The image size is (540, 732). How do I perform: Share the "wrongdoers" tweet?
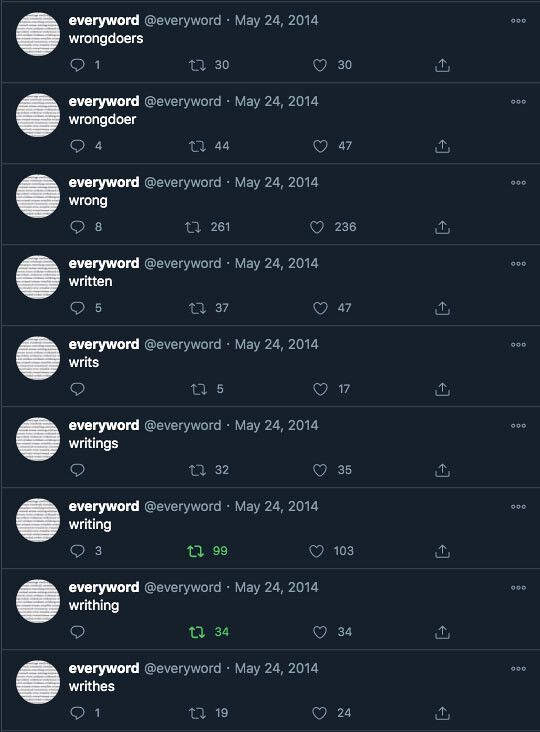point(442,65)
